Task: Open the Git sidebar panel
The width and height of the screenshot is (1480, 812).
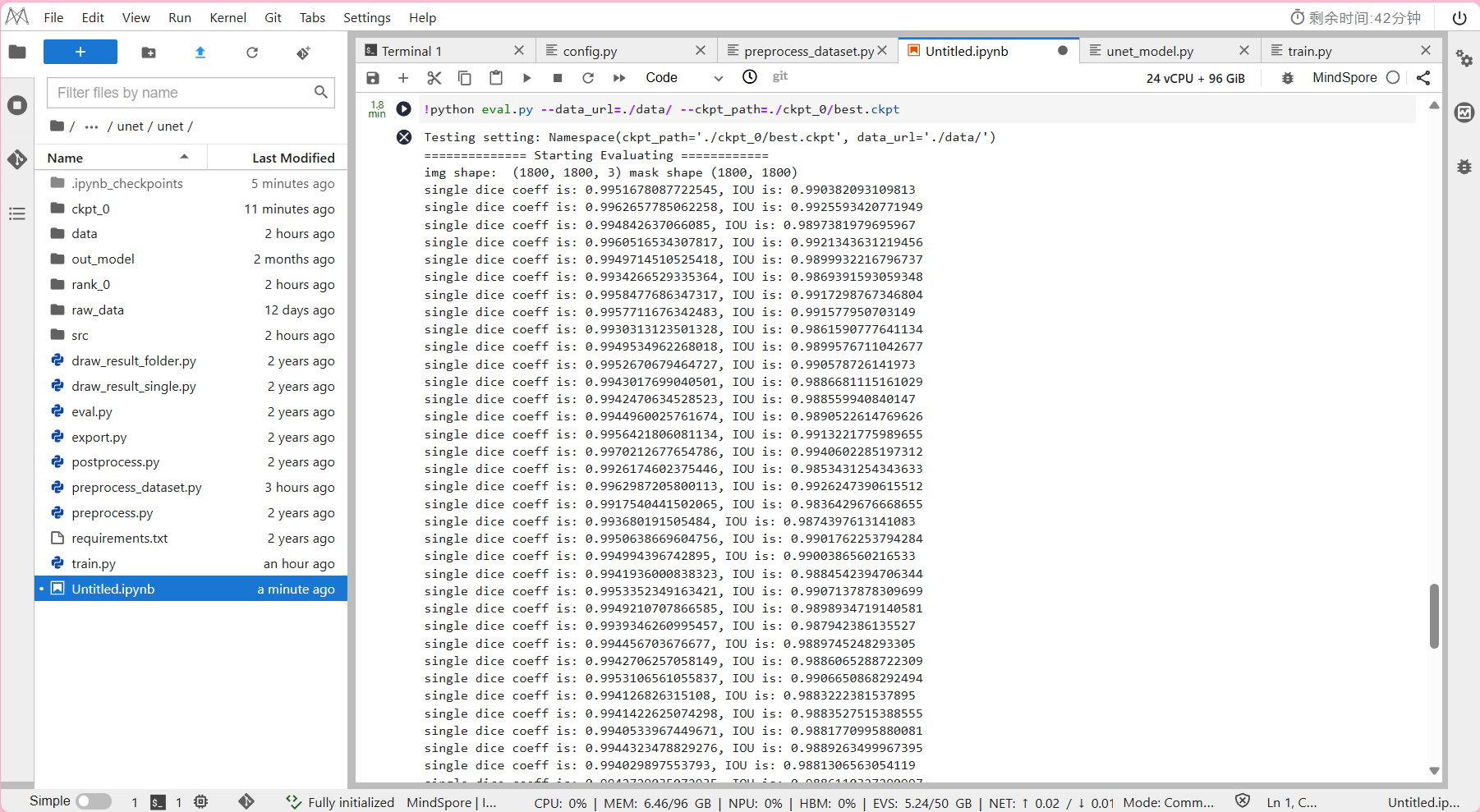Action: click(x=17, y=159)
